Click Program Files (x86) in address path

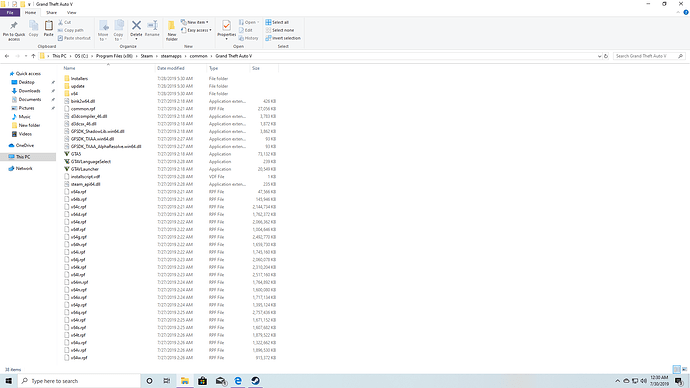[x=114, y=56]
